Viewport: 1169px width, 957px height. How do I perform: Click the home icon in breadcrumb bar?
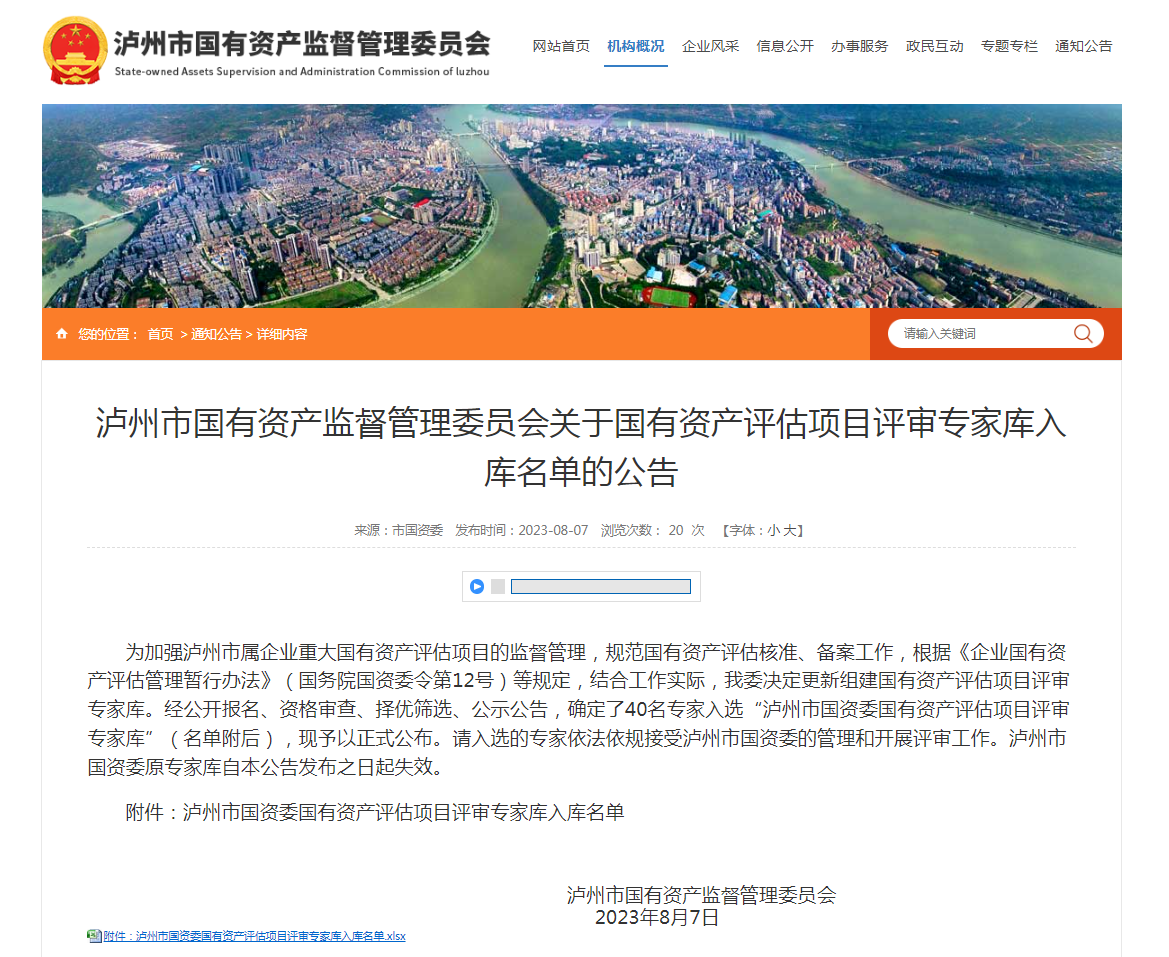pos(62,334)
